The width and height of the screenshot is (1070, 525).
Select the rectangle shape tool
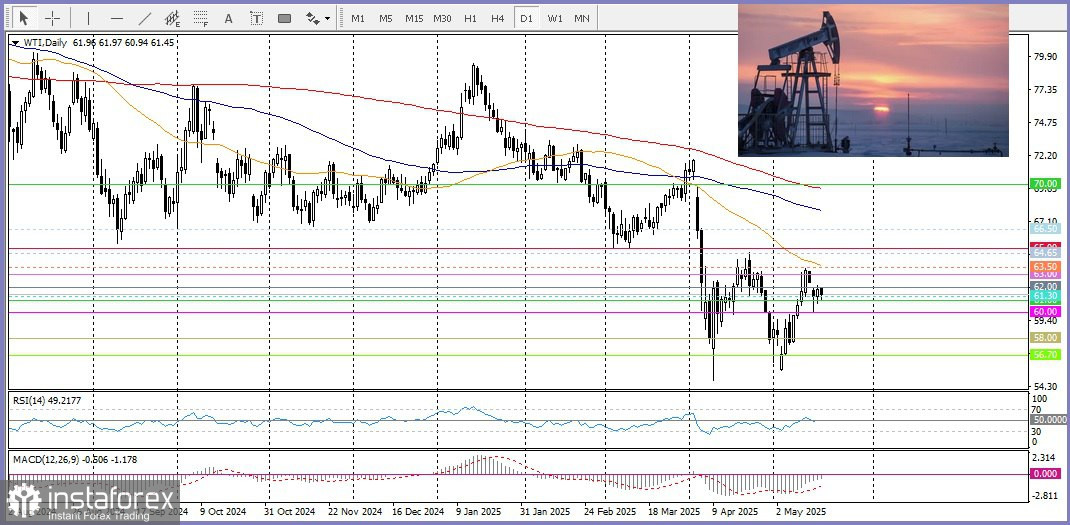pos(285,18)
